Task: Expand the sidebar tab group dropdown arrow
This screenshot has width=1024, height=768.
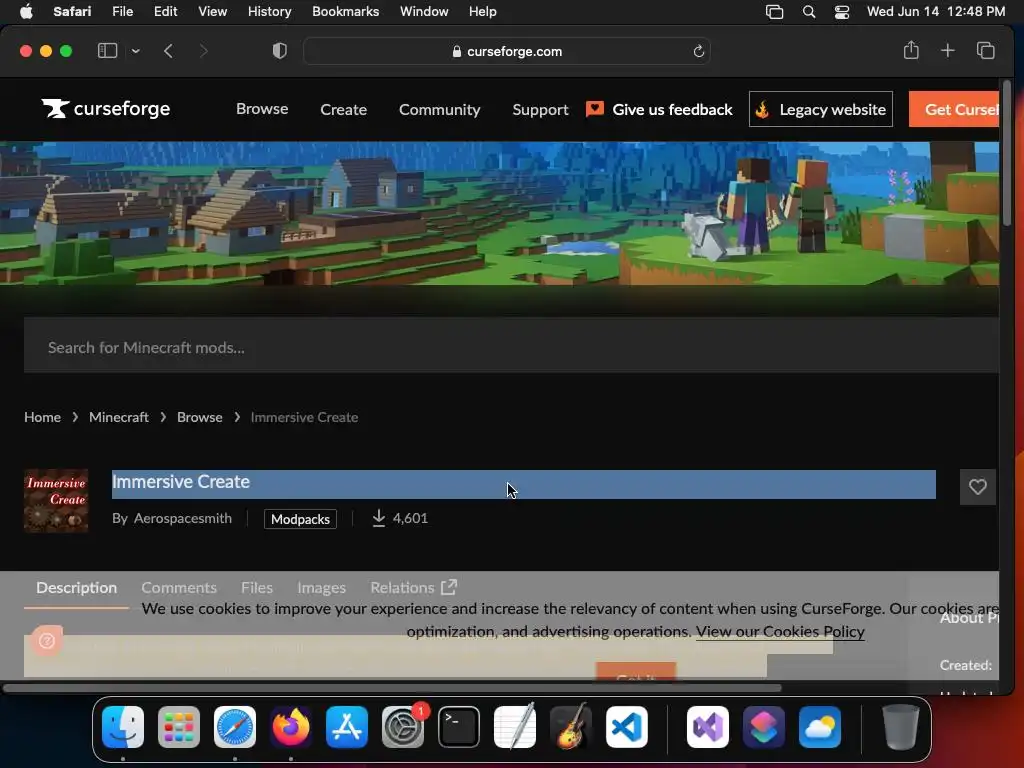Action: (x=135, y=51)
